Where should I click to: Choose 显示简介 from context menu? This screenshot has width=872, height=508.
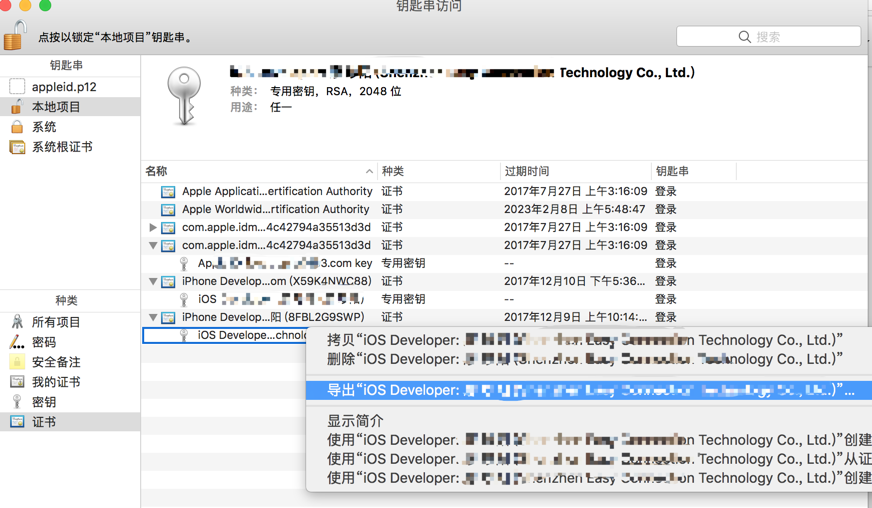589,421
